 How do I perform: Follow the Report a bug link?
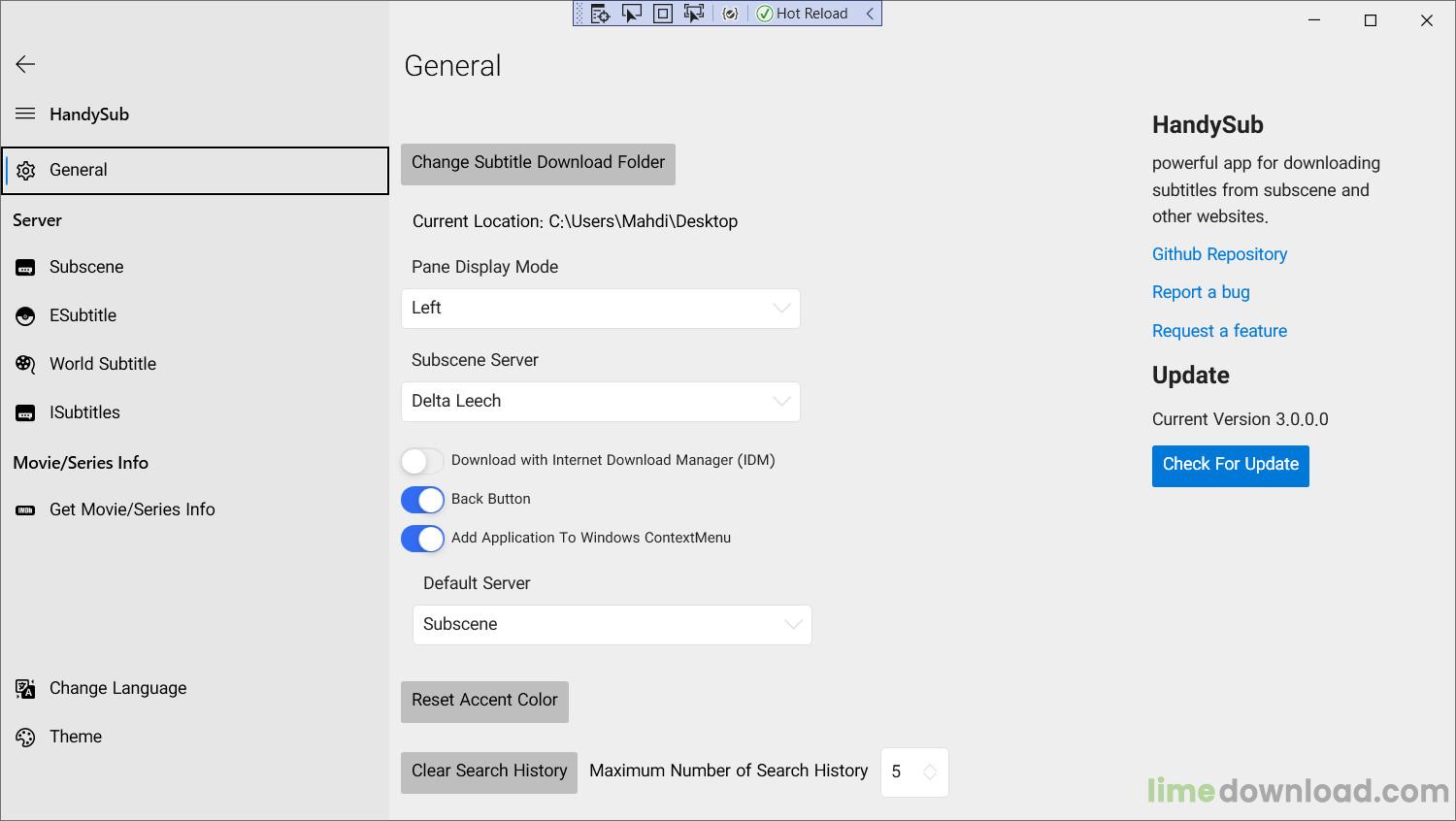(1201, 292)
